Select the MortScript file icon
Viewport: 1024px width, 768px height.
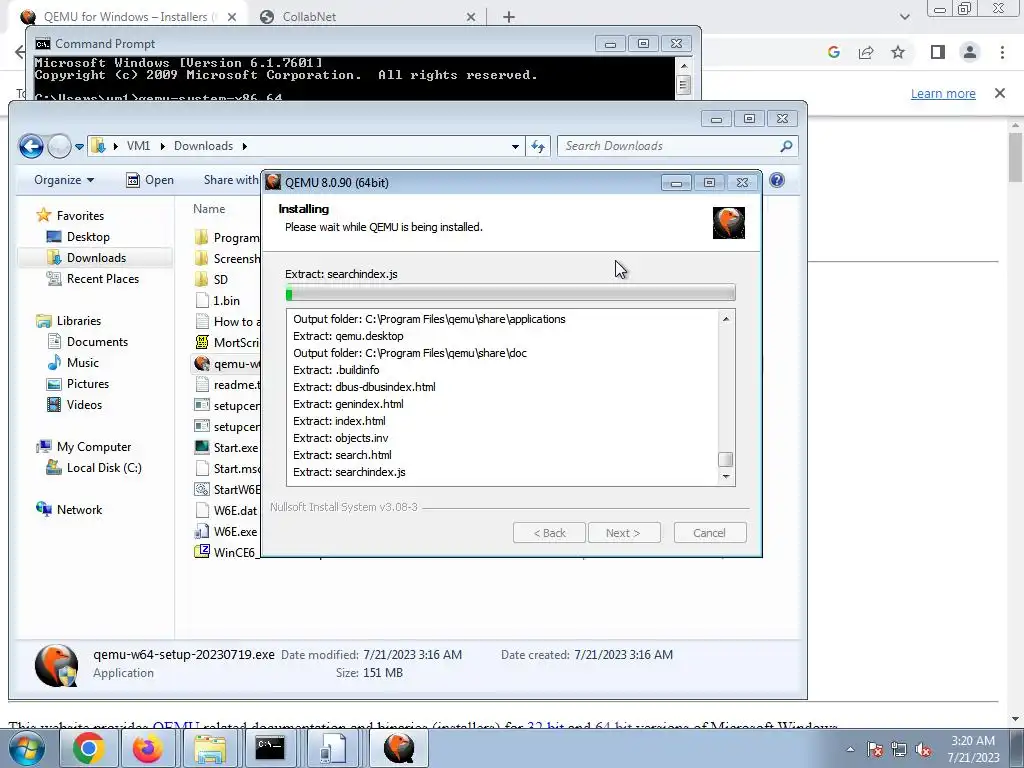click(x=202, y=342)
